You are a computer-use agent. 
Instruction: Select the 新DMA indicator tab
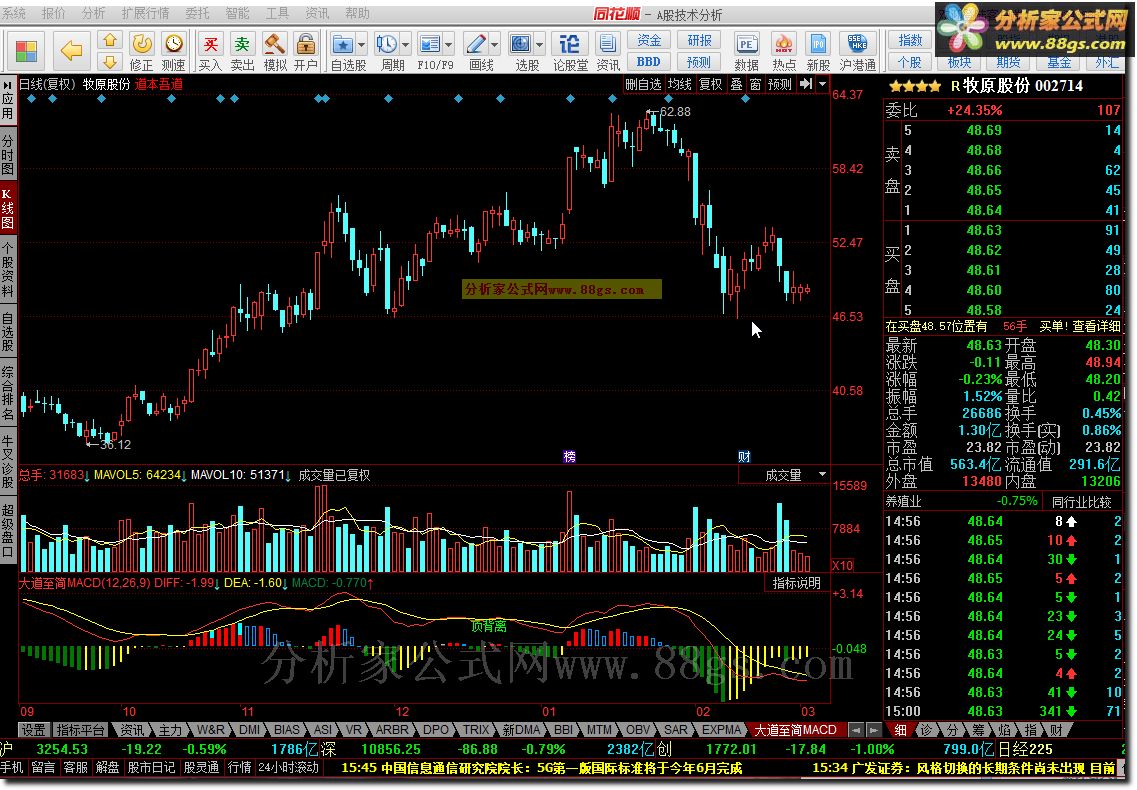(521, 730)
